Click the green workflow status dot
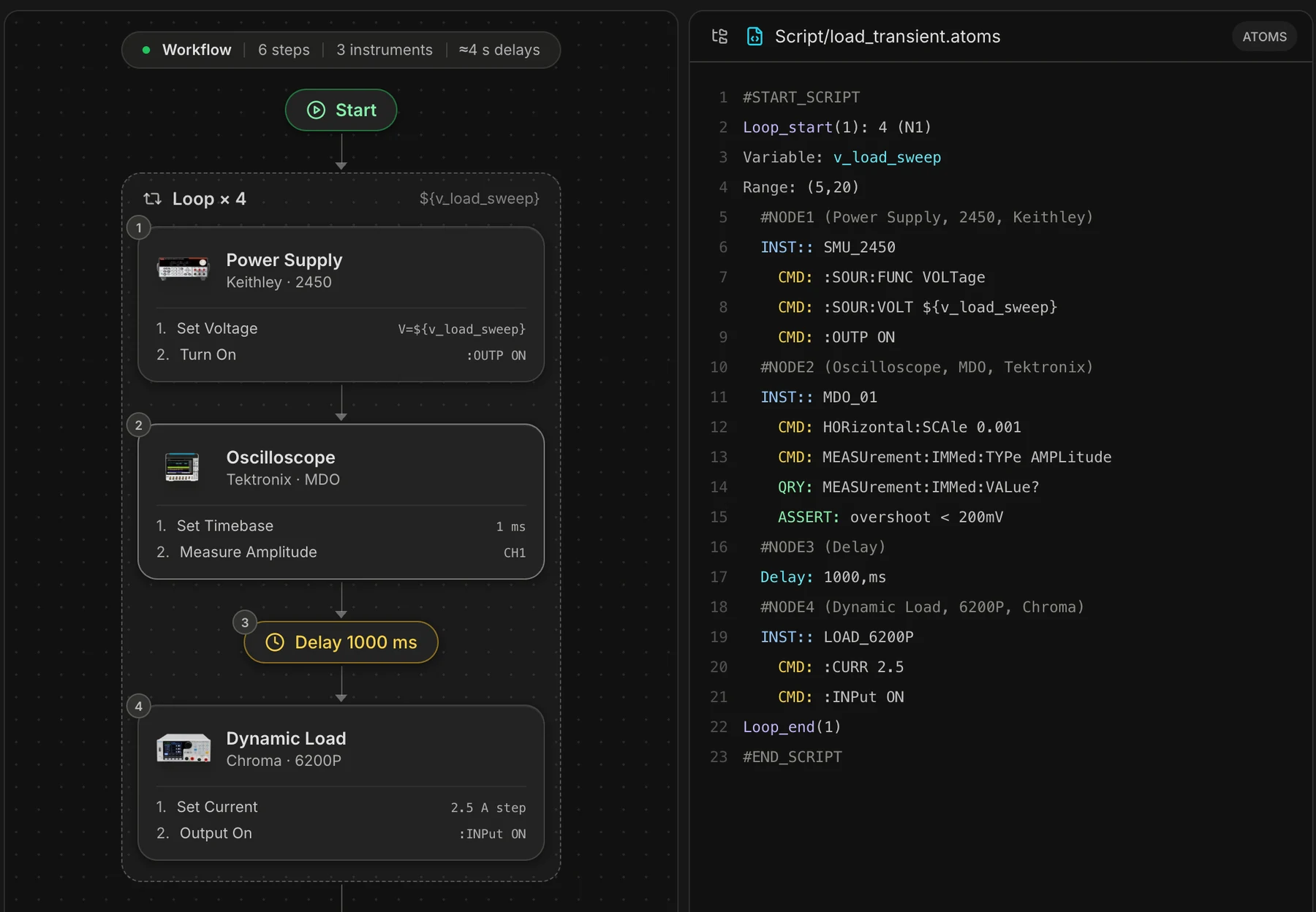The height and width of the screenshot is (912, 1316). [x=146, y=50]
